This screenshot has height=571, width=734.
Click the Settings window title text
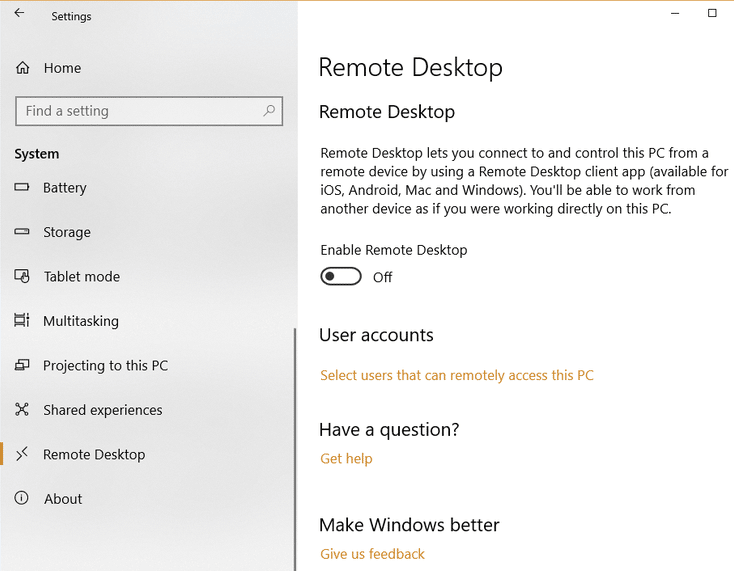(71, 16)
